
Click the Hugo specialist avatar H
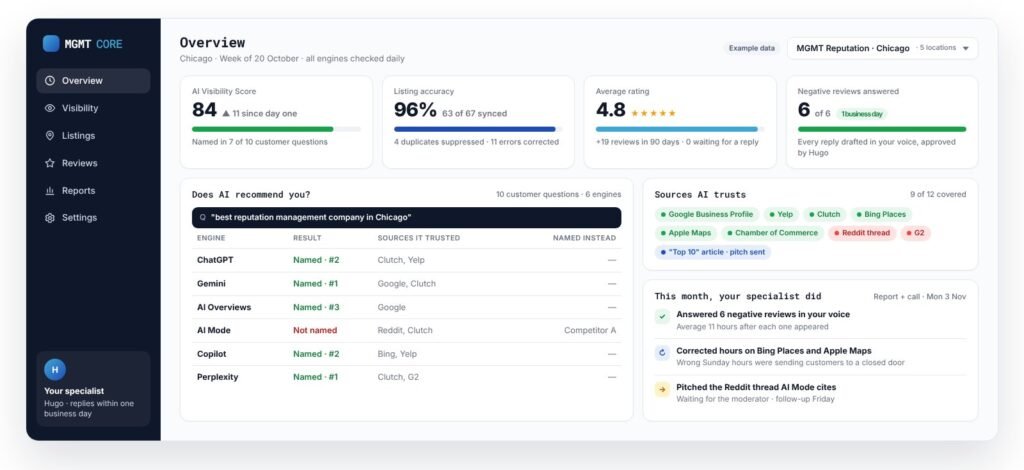55,369
